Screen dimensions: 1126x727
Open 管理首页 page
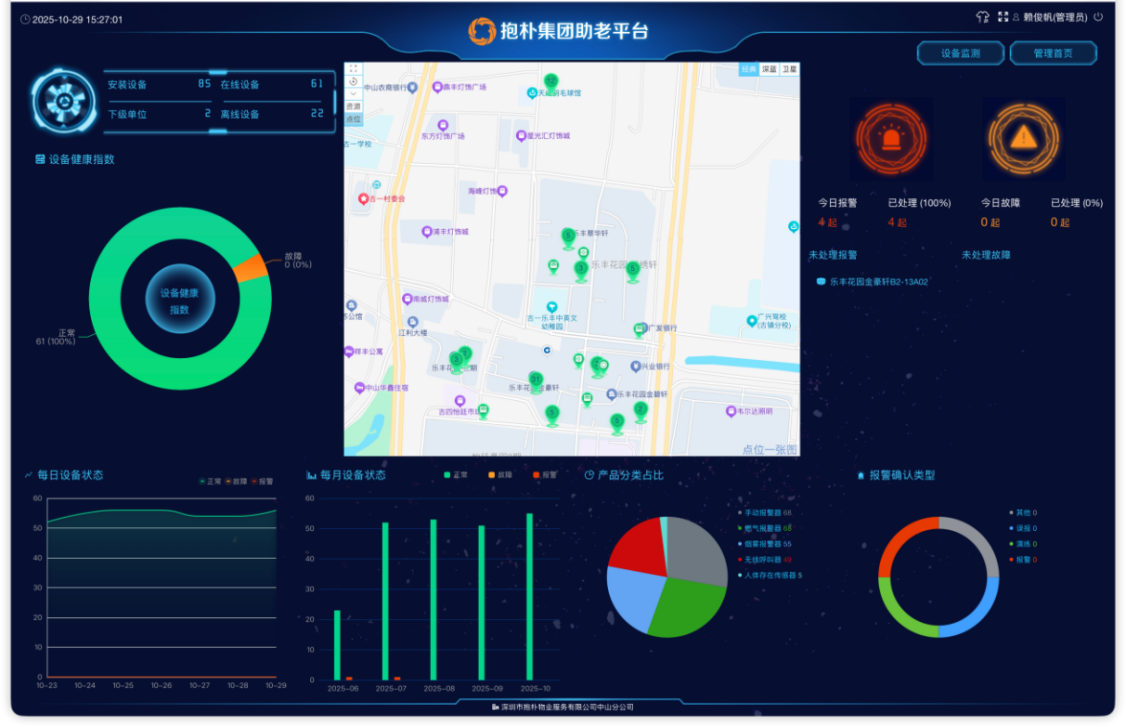pyautogui.click(x=1053, y=54)
